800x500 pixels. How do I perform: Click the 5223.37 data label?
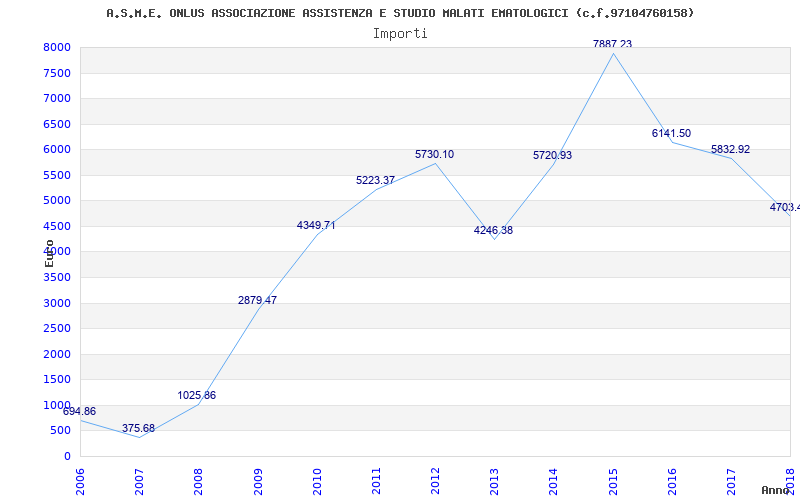(x=376, y=180)
